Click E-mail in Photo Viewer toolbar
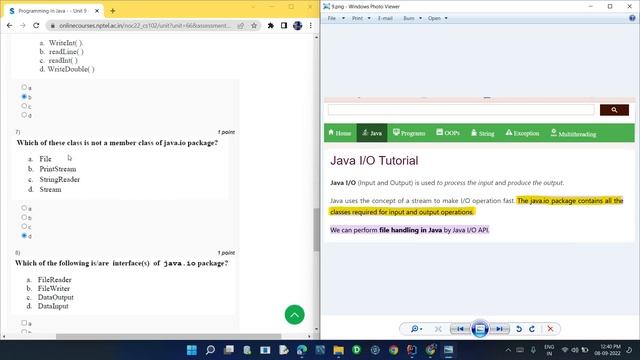 click(x=385, y=18)
